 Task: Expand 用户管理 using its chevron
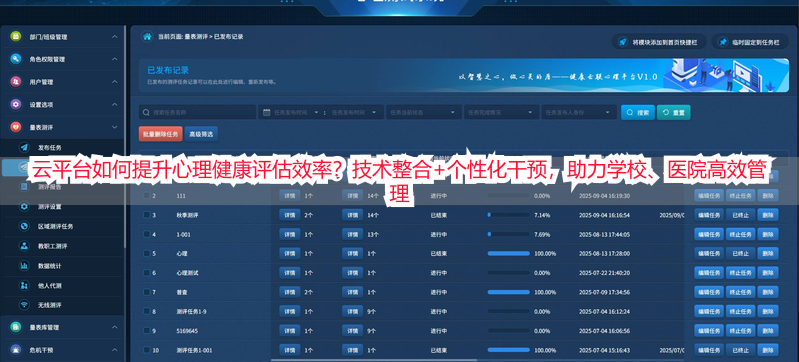115,82
